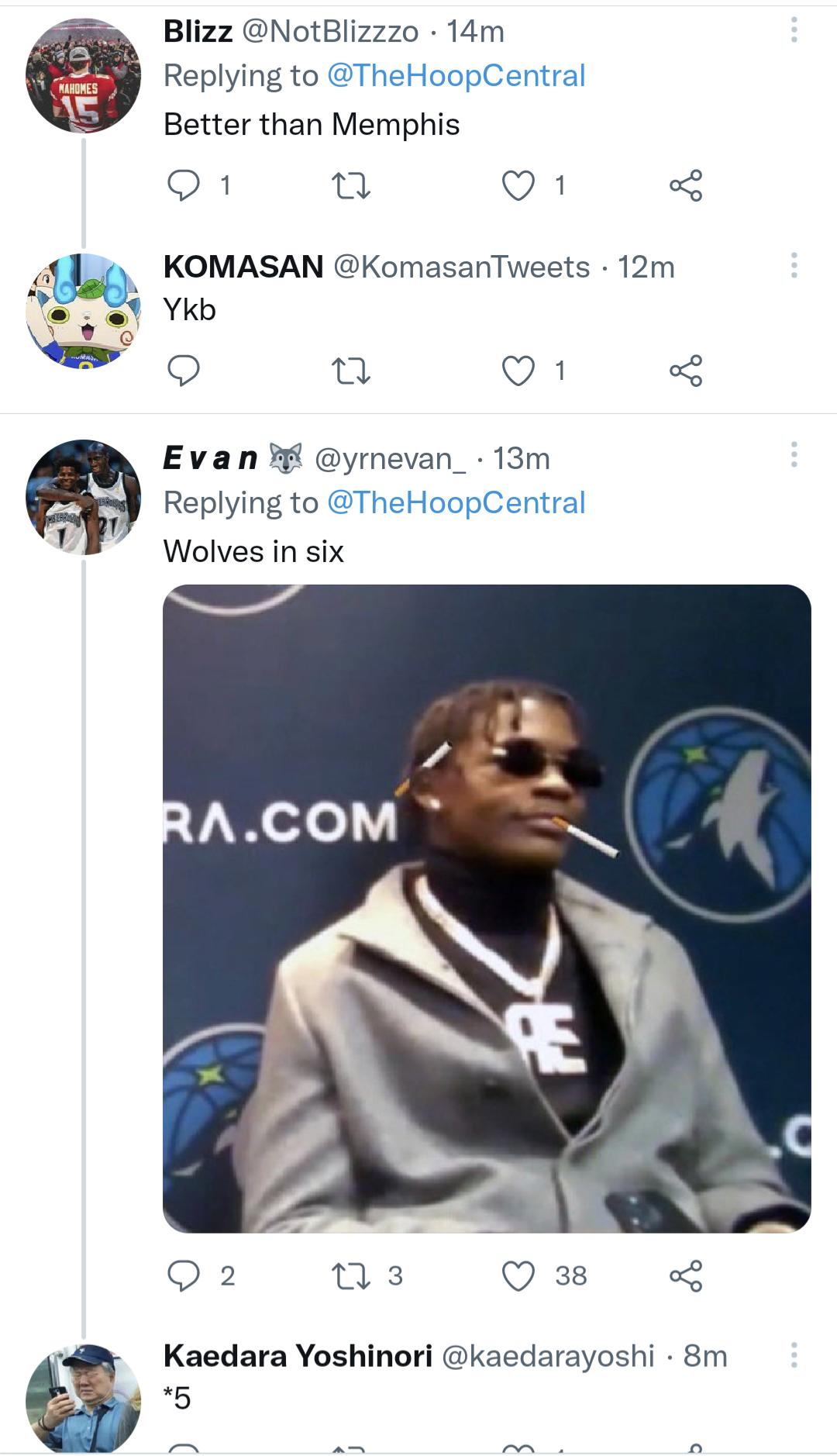Reply to Blizz's 'Better than Memphis' tweet
Viewport: 837px width, 1456px height.
tap(184, 186)
